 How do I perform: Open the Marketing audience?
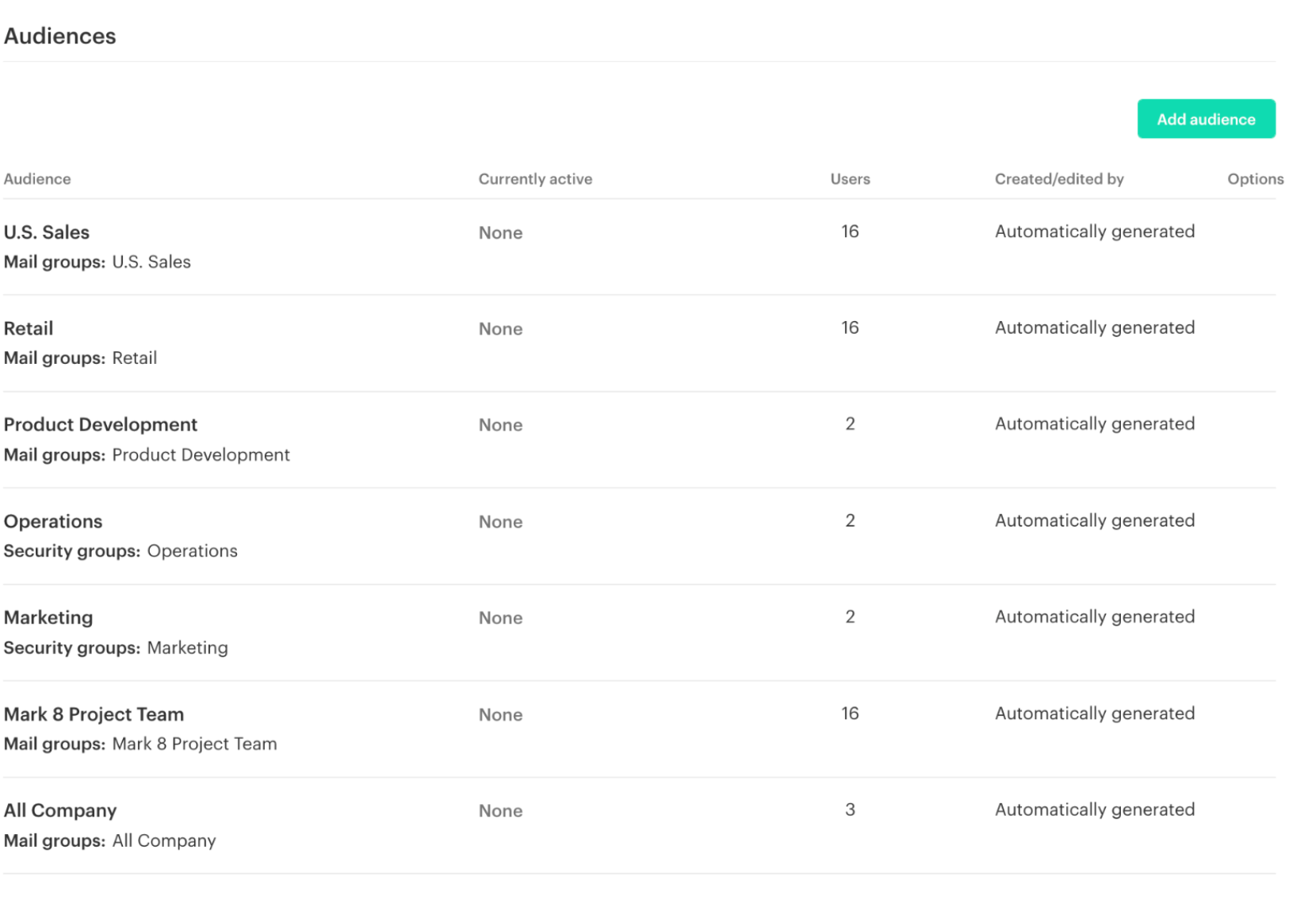[48, 617]
